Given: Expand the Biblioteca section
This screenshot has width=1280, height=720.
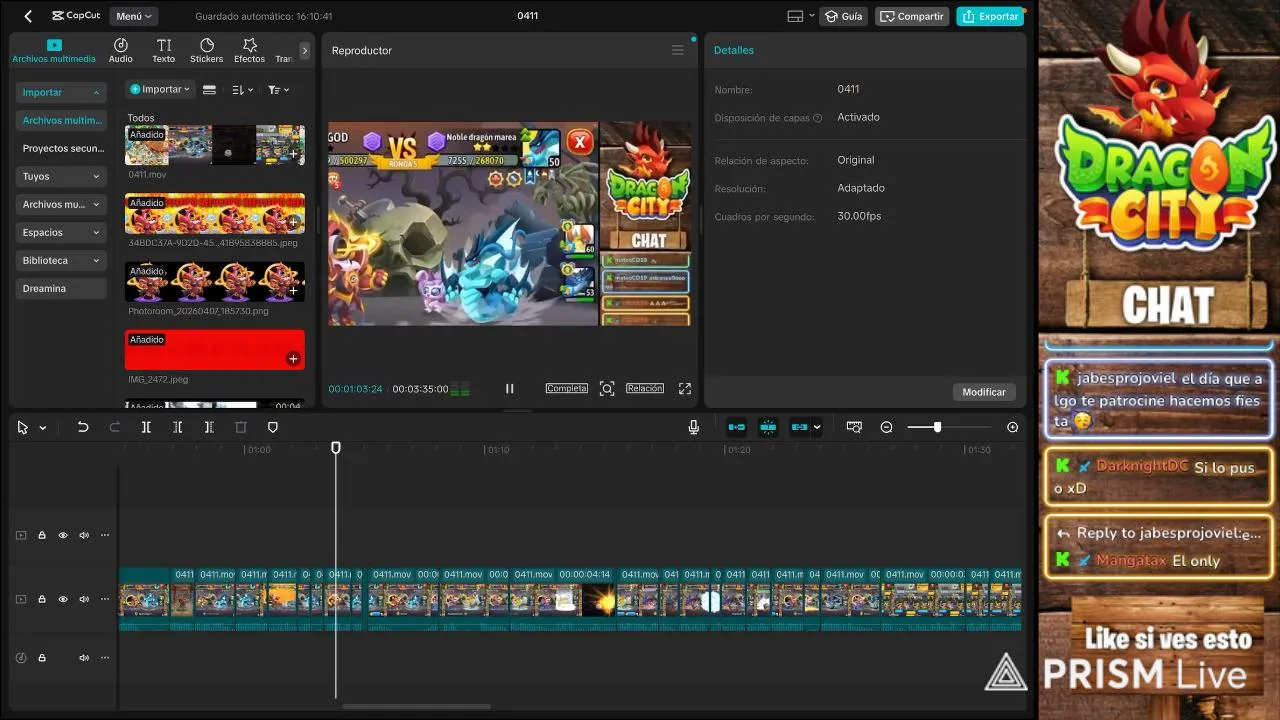Looking at the screenshot, I should pos(62,260).
